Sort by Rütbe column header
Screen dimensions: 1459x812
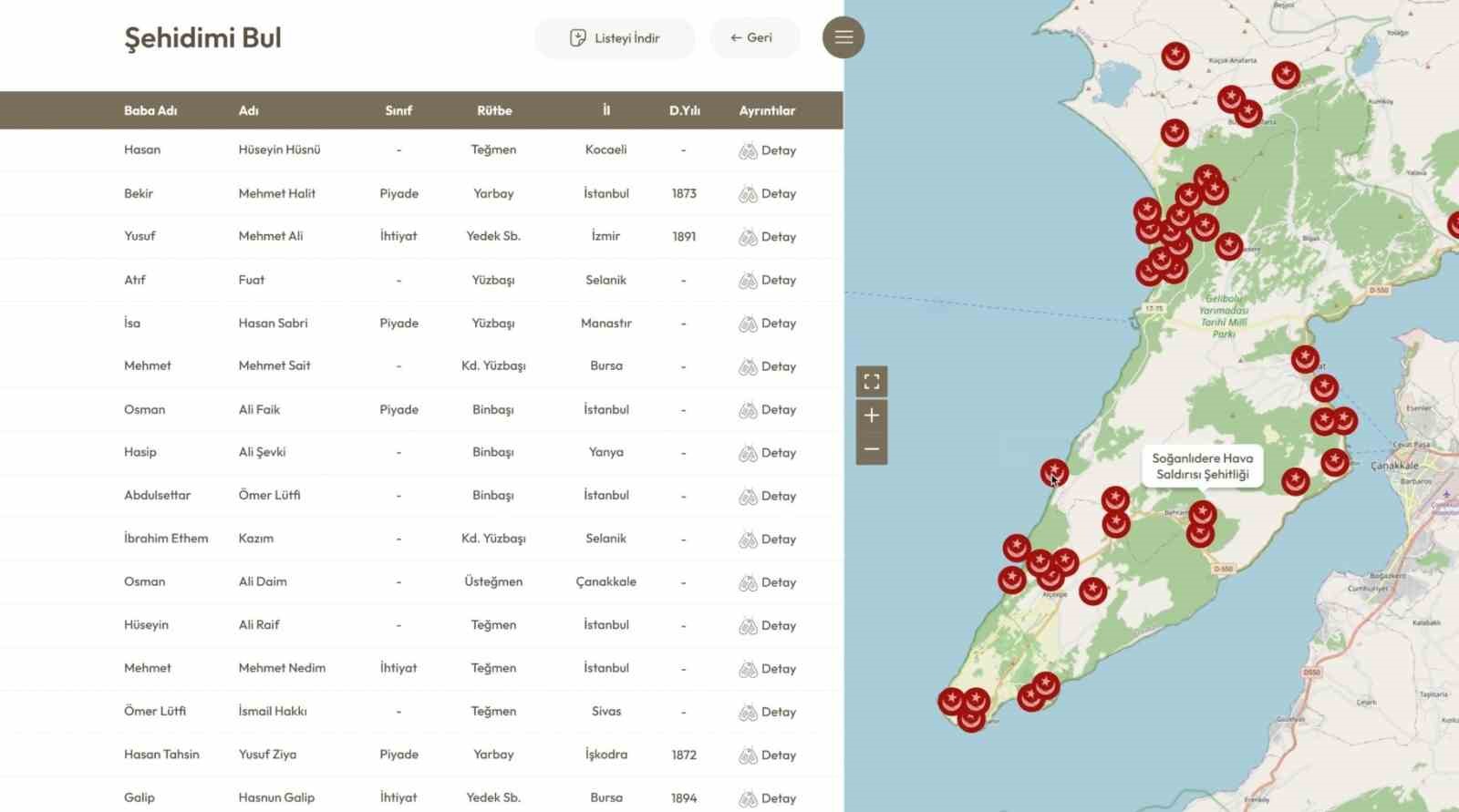pyautogui.click(x=494, y=110)
